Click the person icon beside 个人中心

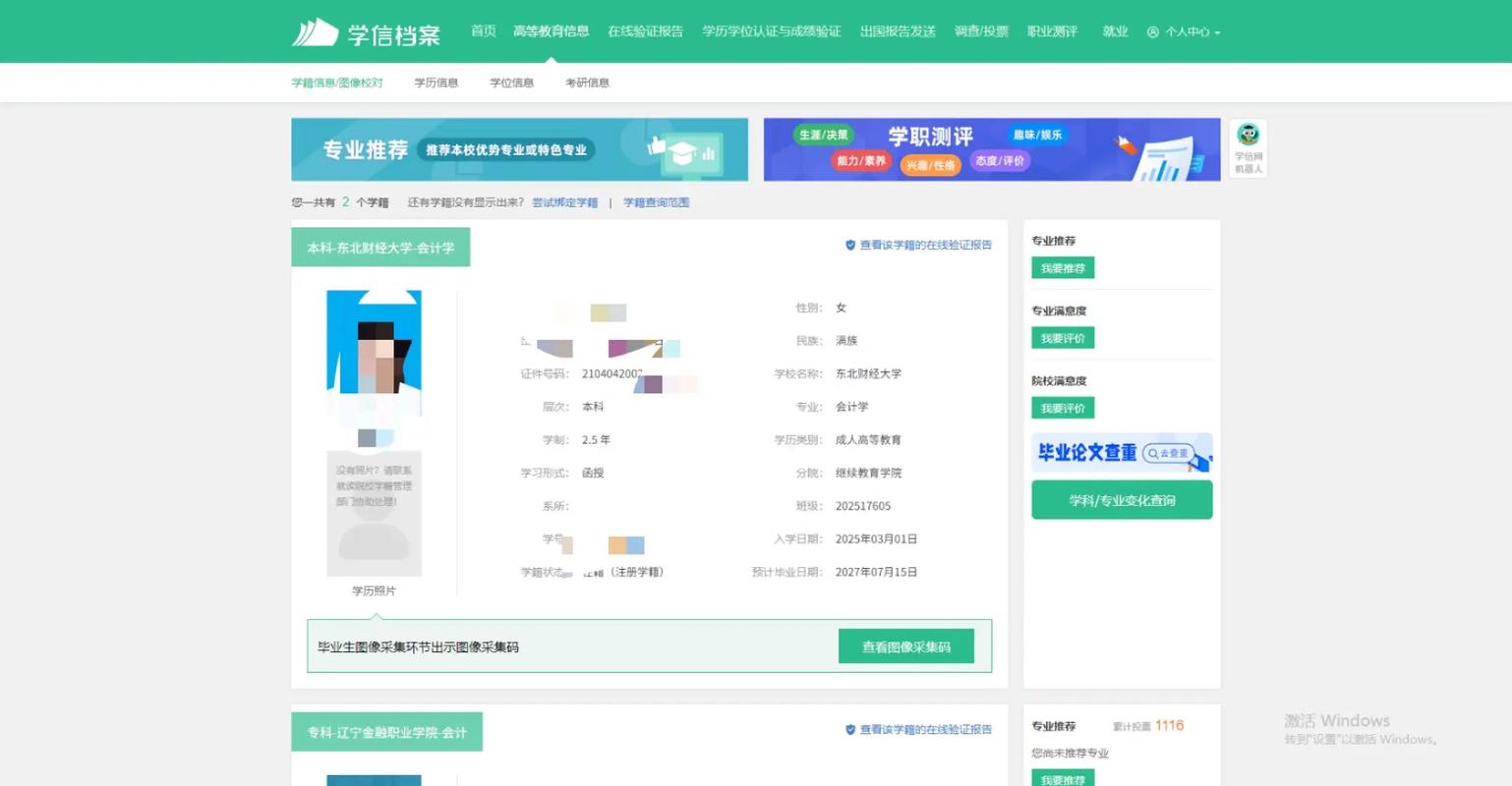[1153, 32]
